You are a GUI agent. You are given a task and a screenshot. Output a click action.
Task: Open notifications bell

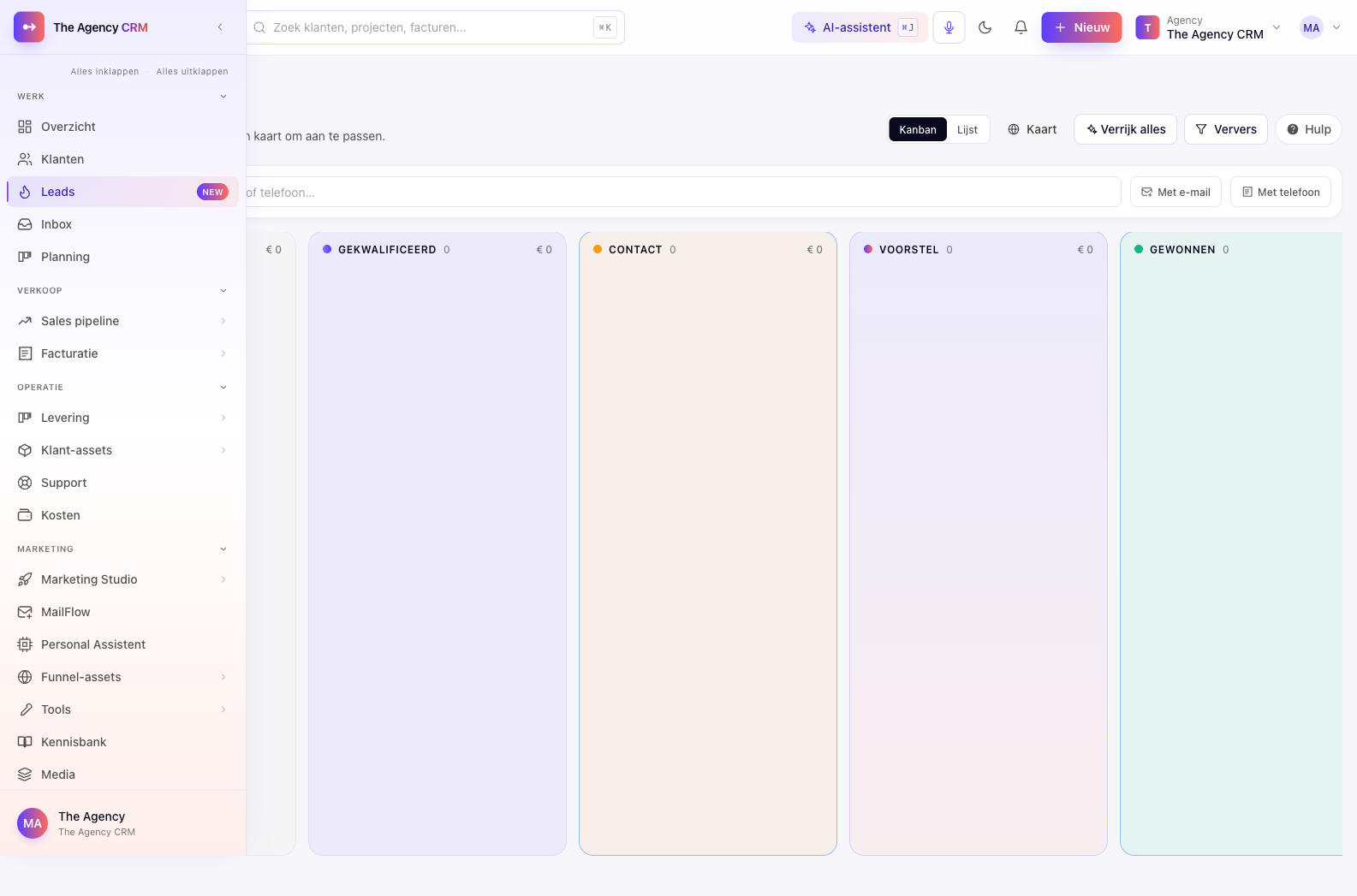click(1021, 27)
